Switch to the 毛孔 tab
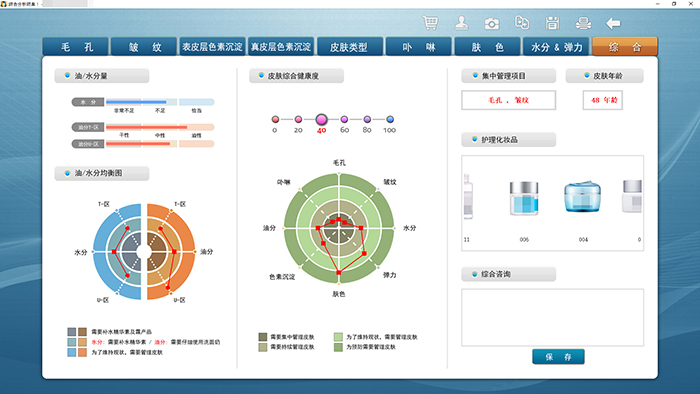The width and height of the screenshot is (700, 394). click(x=75, y=47)
